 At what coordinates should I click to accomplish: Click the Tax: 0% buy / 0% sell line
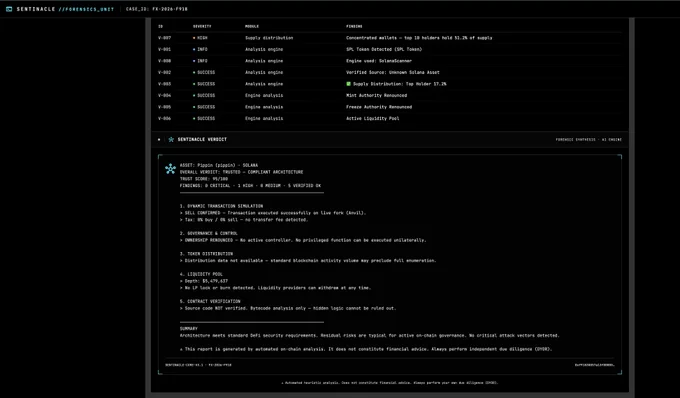244,220
